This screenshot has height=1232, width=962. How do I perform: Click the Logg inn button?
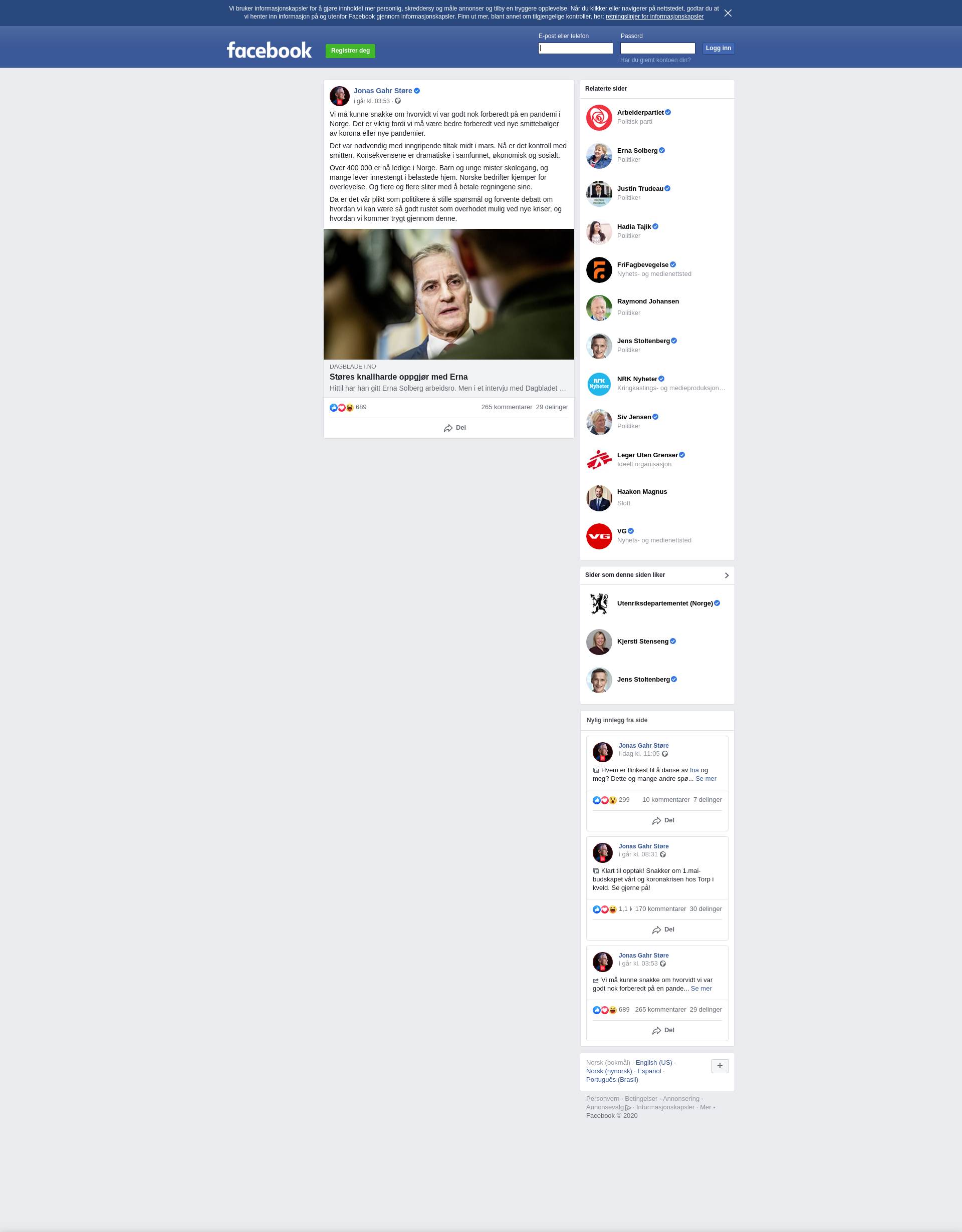click(718, 49)
